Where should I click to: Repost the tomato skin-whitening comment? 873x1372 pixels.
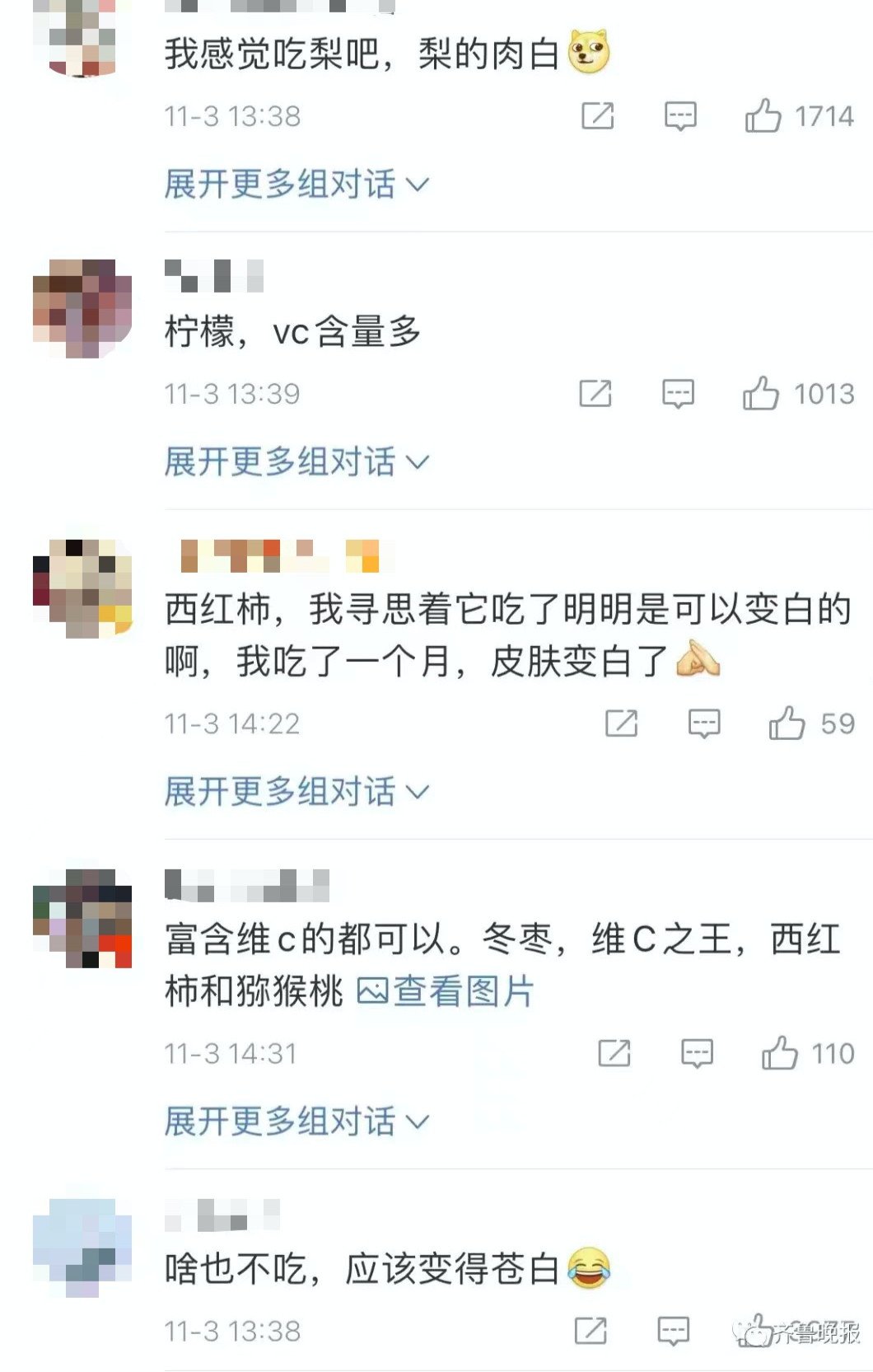tap(622, 723)
